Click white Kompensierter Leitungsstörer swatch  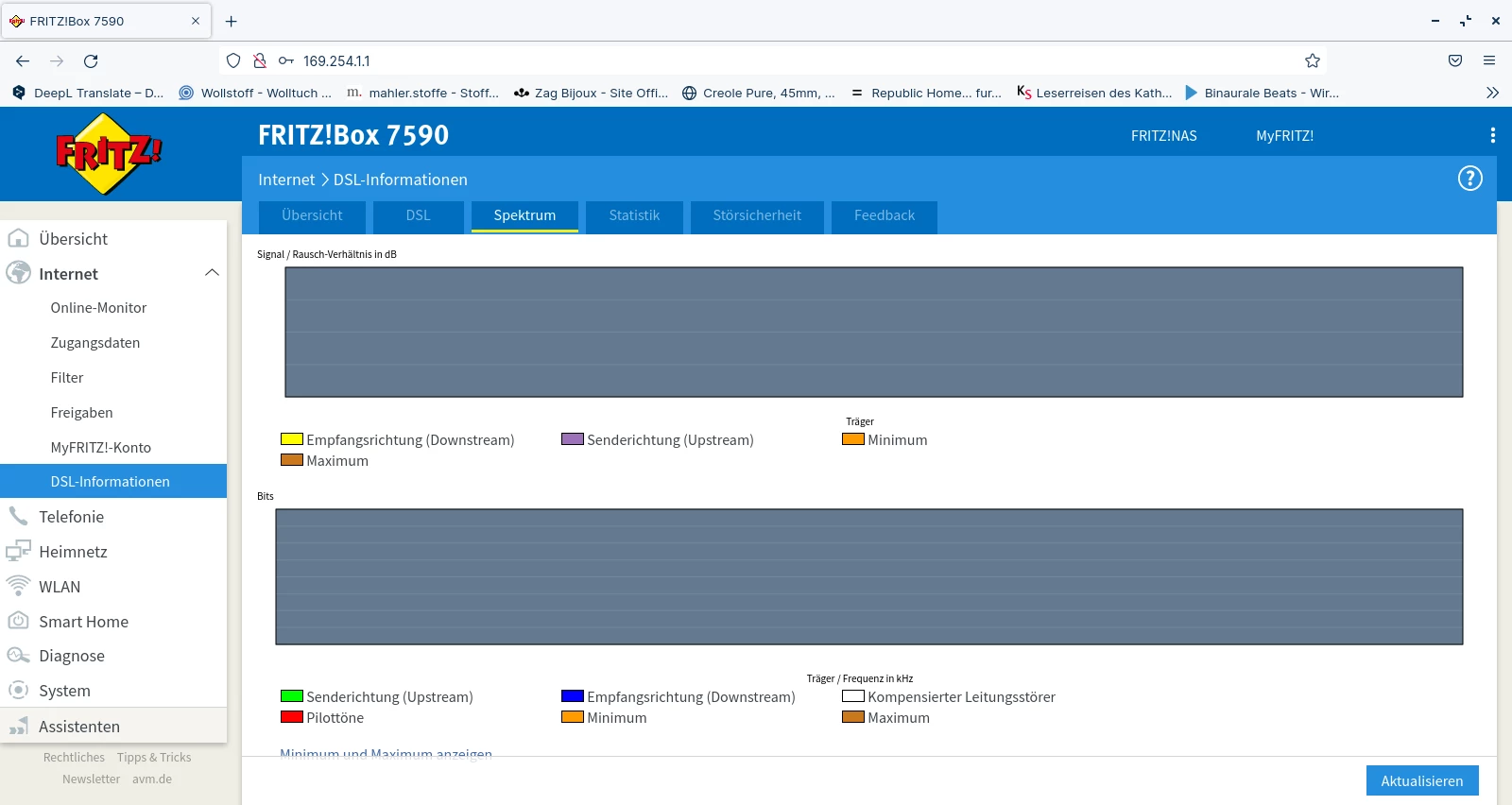click(853, 696)
